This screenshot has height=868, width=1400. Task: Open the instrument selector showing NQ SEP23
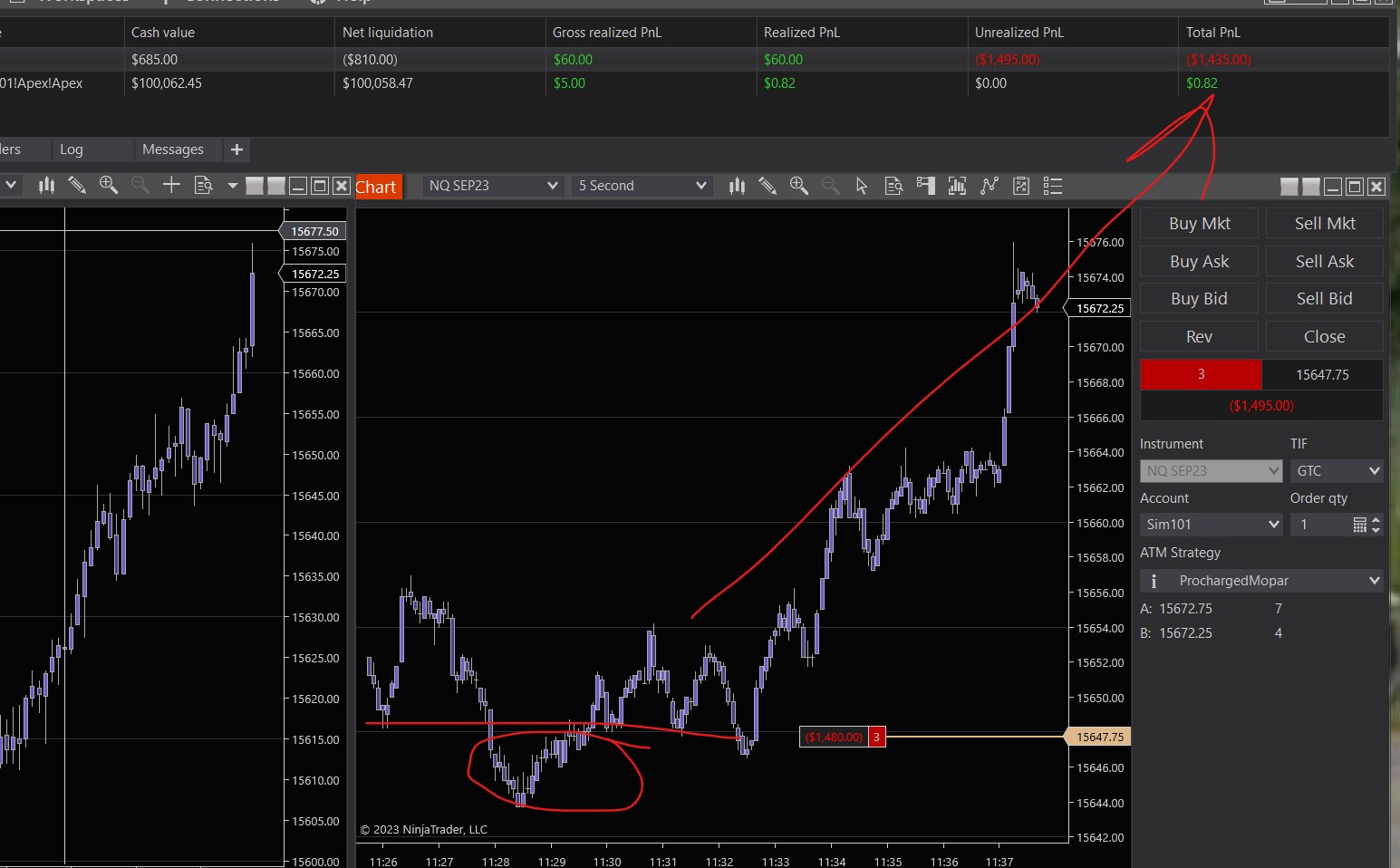coord(493,186)
